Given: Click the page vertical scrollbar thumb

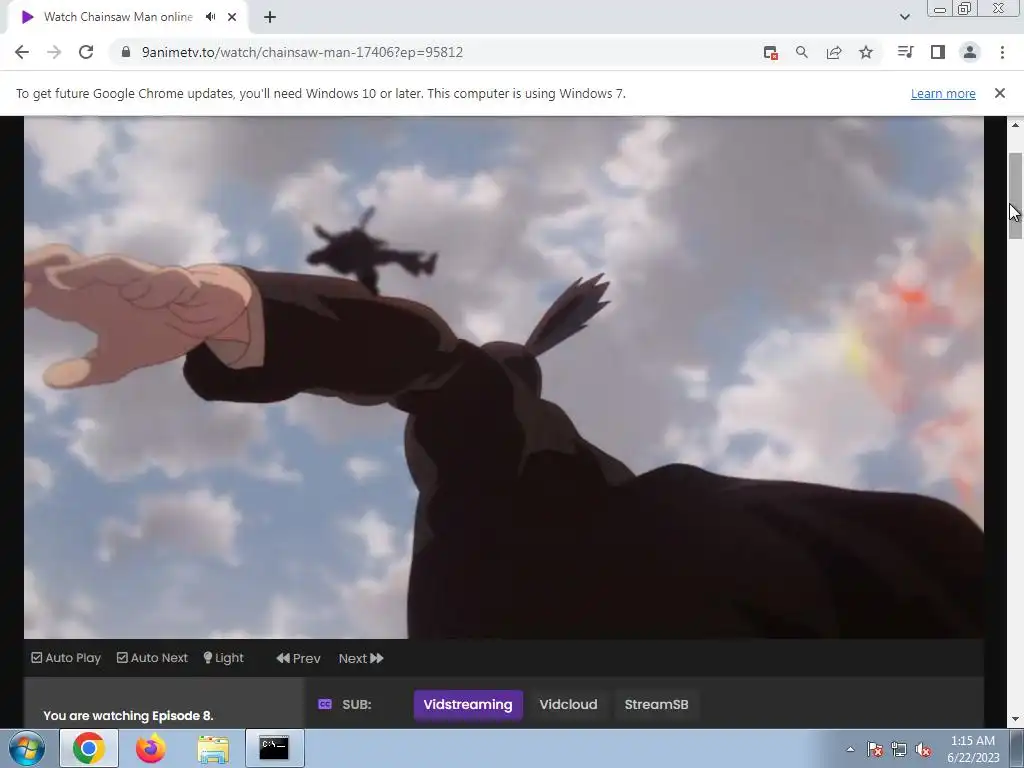Looking at the screenshot, I should click(1015, 196).
